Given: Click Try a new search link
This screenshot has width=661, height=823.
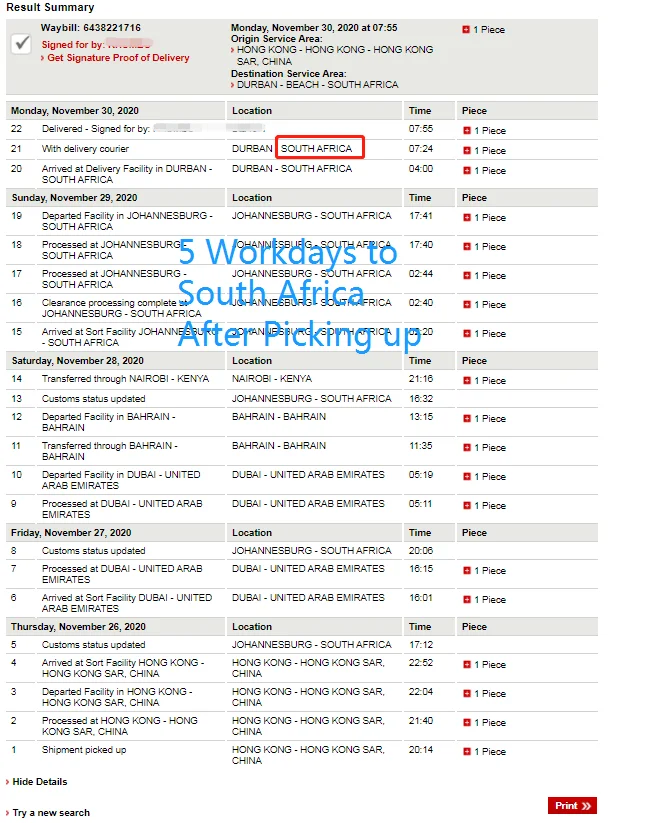Looking at the screenshot, I should click(50, 813).
